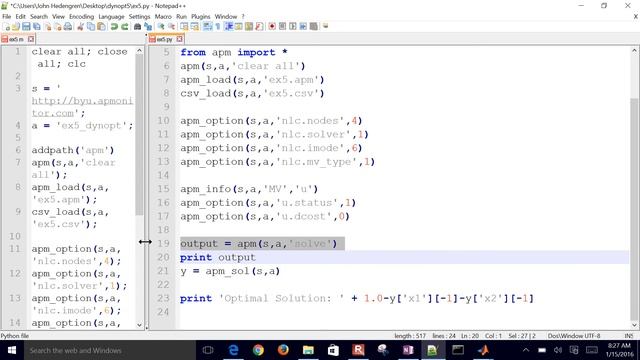The width and height of the screenshot is (640, 360).
Task: Click the Close All toolbar icon
Action: pos(58,27)
